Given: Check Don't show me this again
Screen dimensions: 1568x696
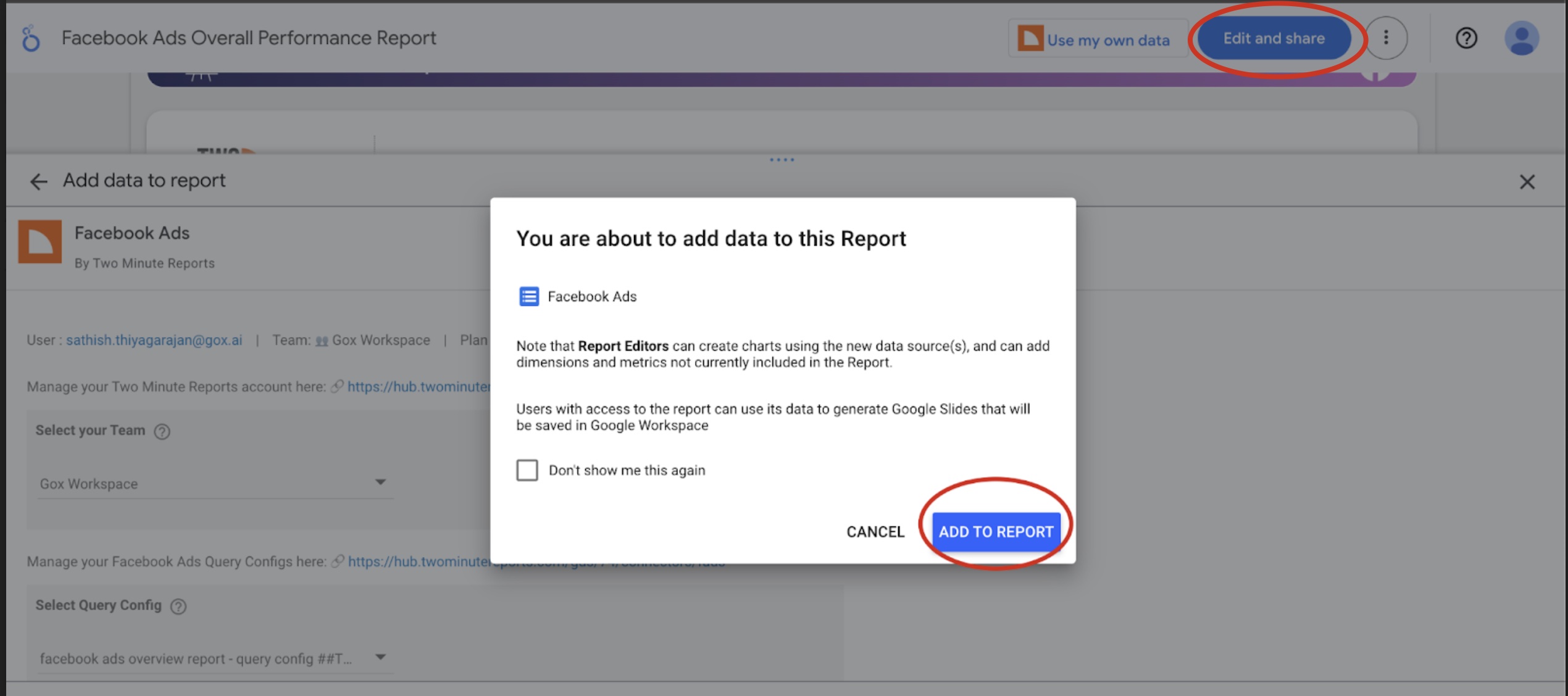Looking at the screenshot, I should point(527,470).
